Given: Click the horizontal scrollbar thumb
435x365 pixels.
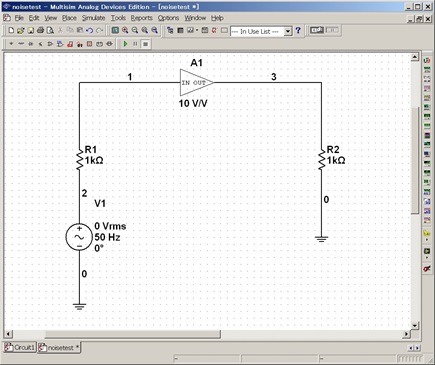Looking at the screenshot, I should point(133,334).
